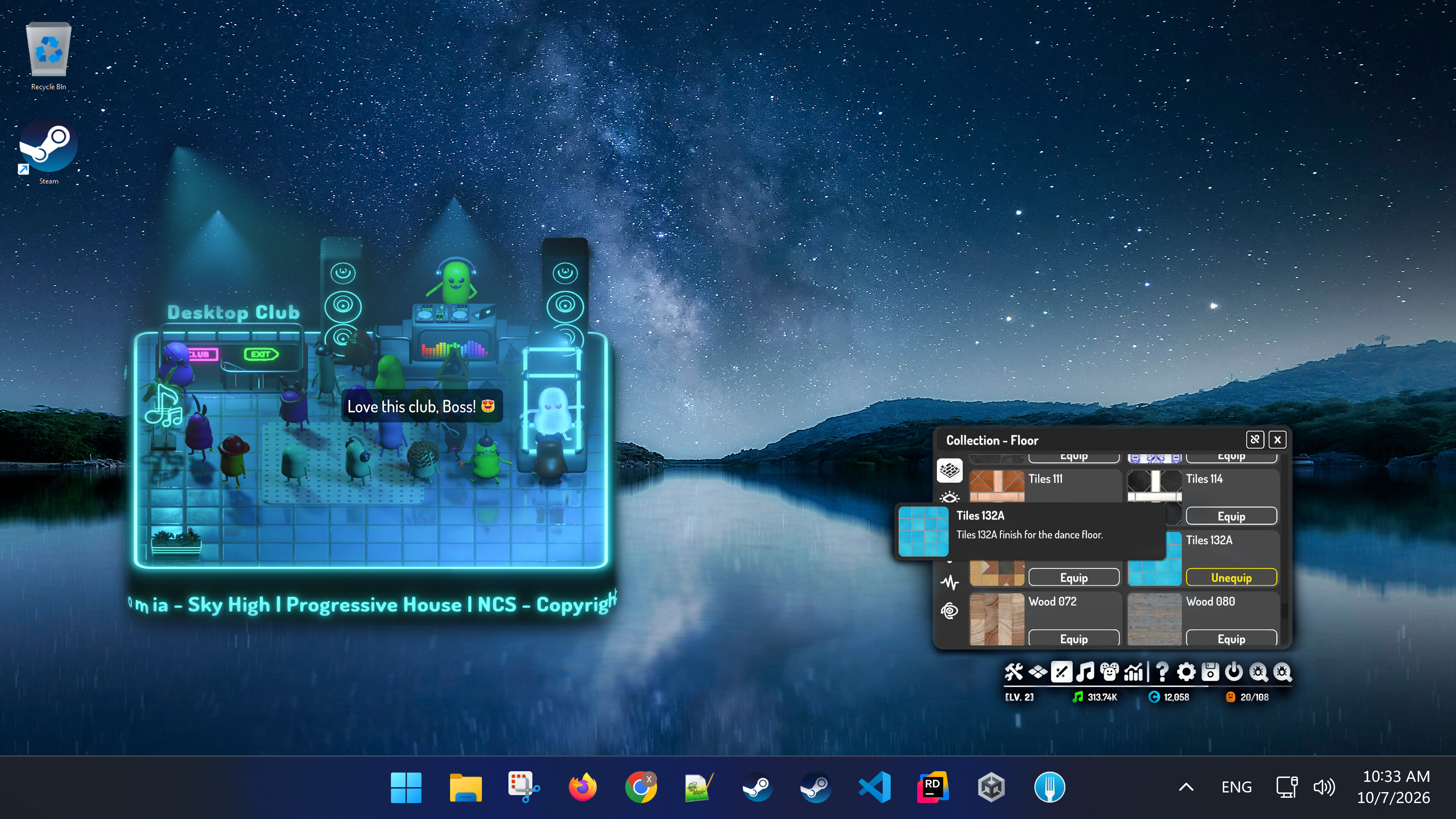Viewport: 1456px width, 819px height.
Task: Open the characters (bean faces) menu
Action: [1109, 672]
